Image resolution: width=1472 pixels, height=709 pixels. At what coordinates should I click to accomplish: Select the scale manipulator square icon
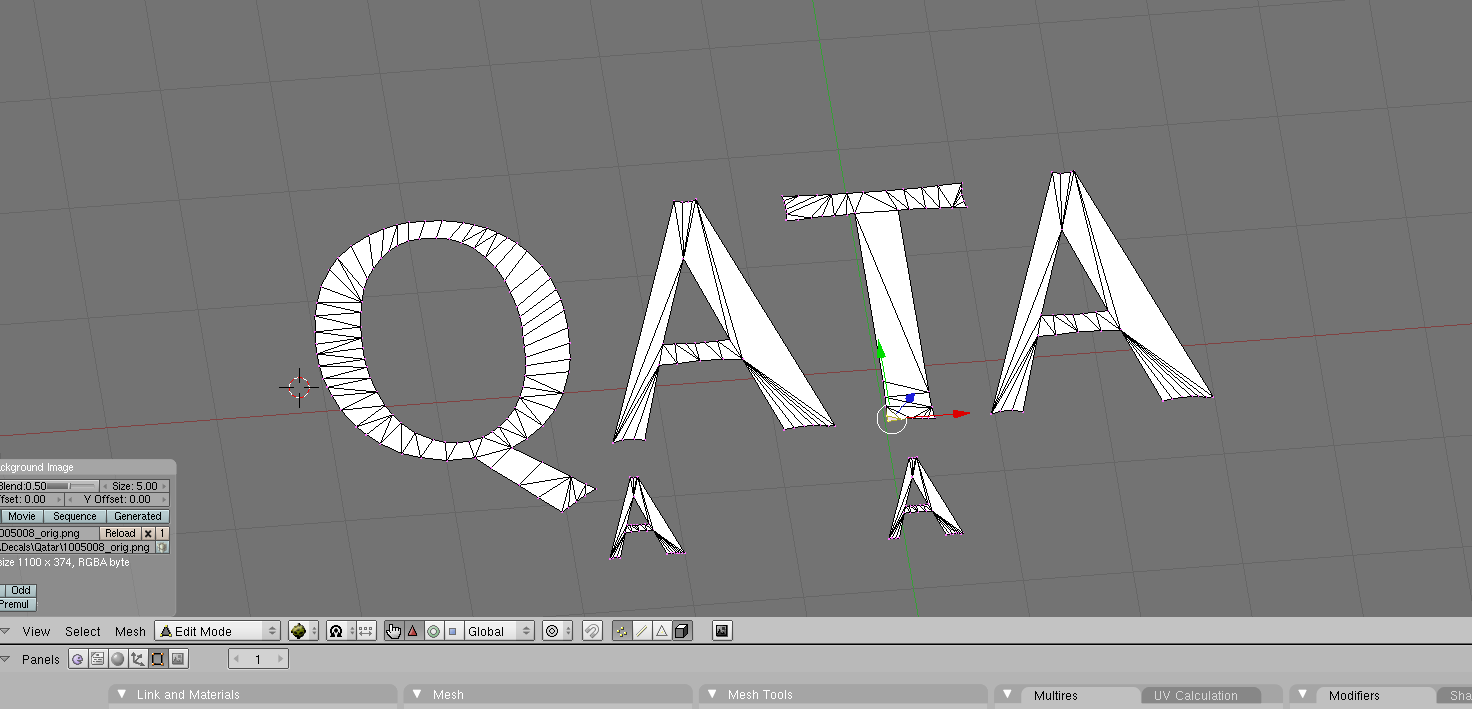(x=452, y=631)
